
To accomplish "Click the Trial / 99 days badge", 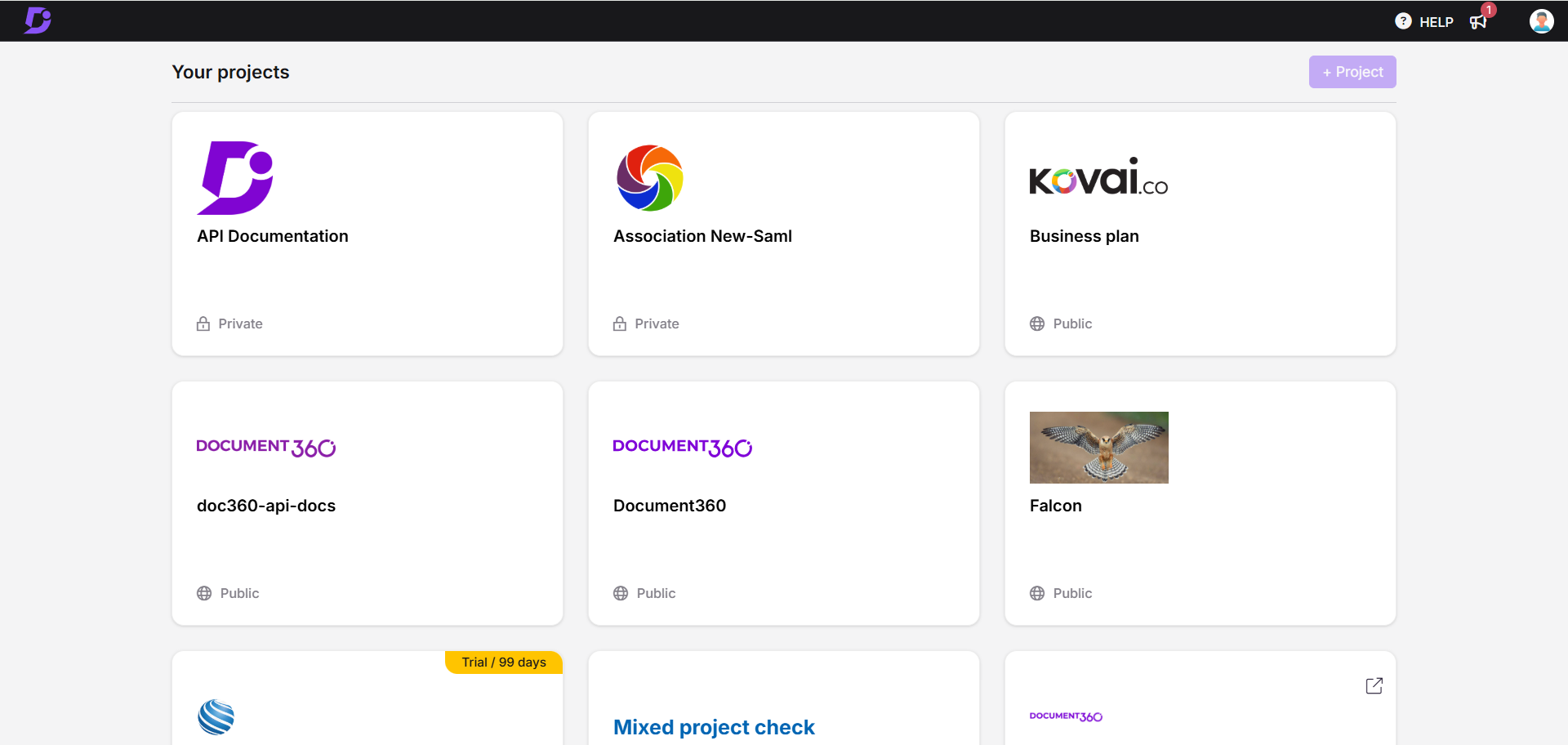I will pyautogui.click(x=504, y=662).
